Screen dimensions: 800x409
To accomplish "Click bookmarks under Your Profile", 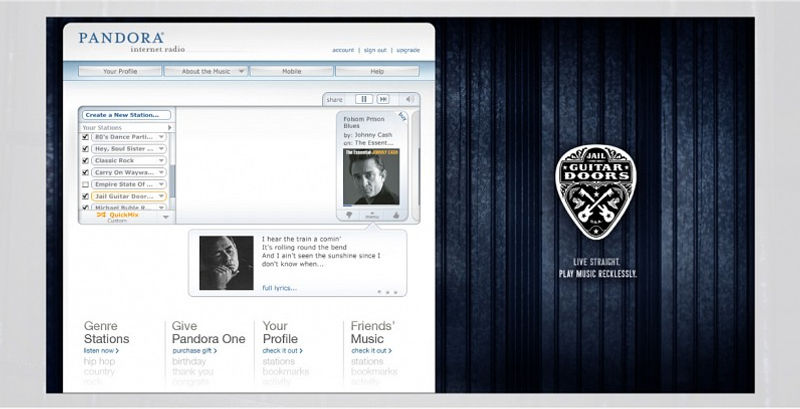I will [x=286, y=372].
